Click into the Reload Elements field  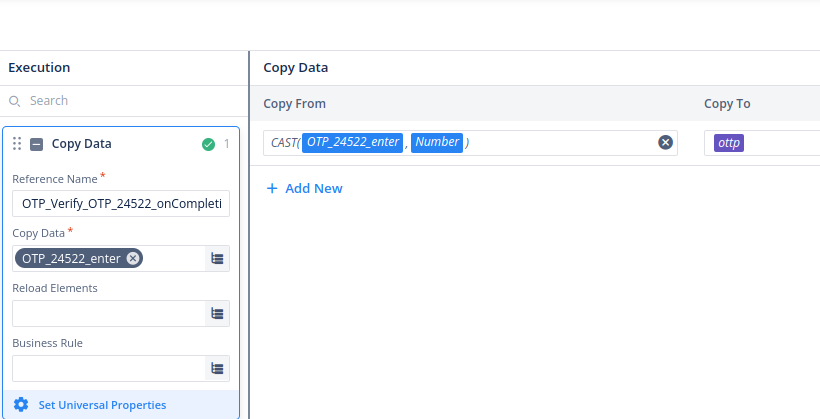click(x=106, y=313)
